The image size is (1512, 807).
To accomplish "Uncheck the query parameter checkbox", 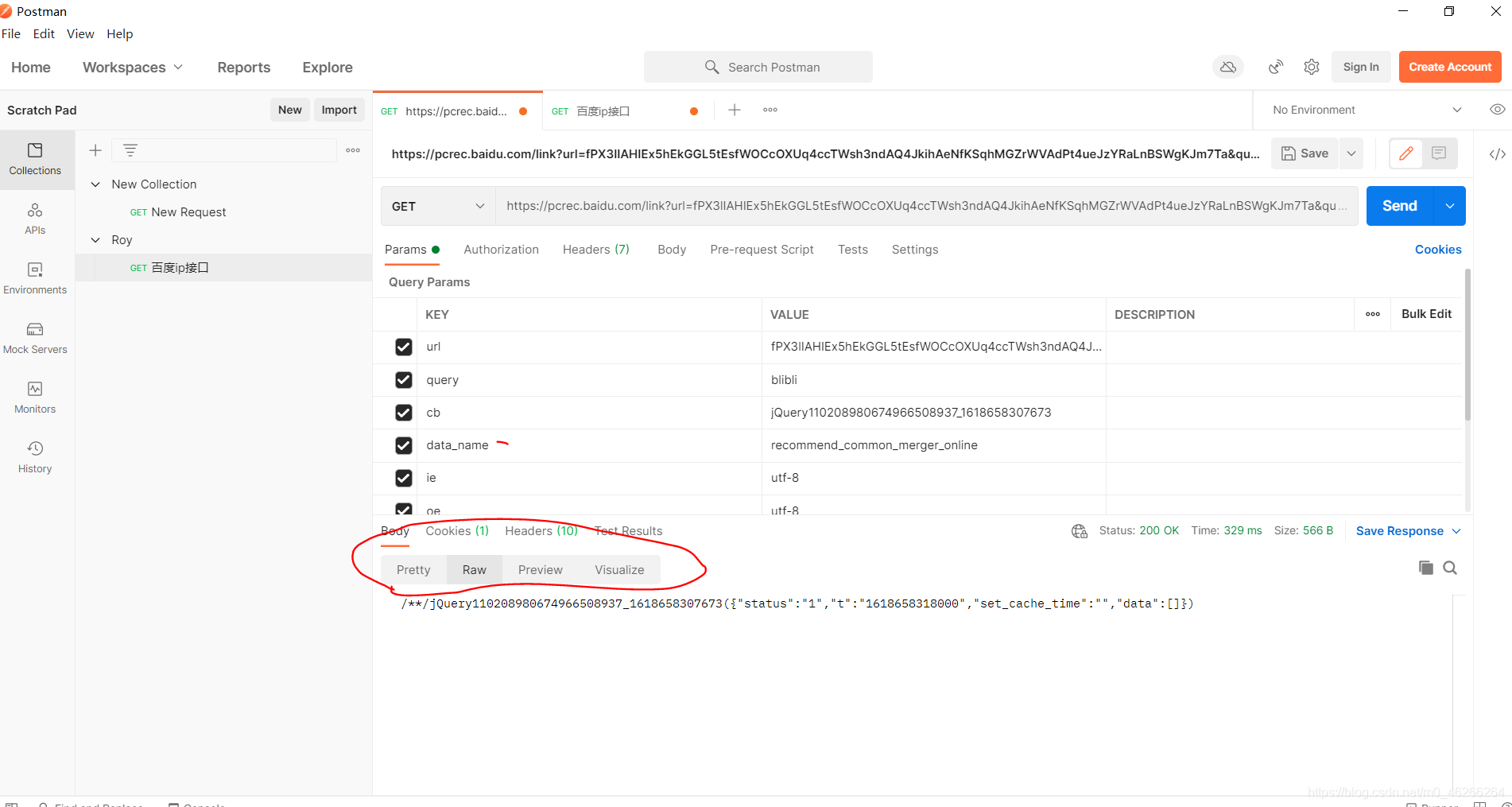I will (x=404, y=380).
